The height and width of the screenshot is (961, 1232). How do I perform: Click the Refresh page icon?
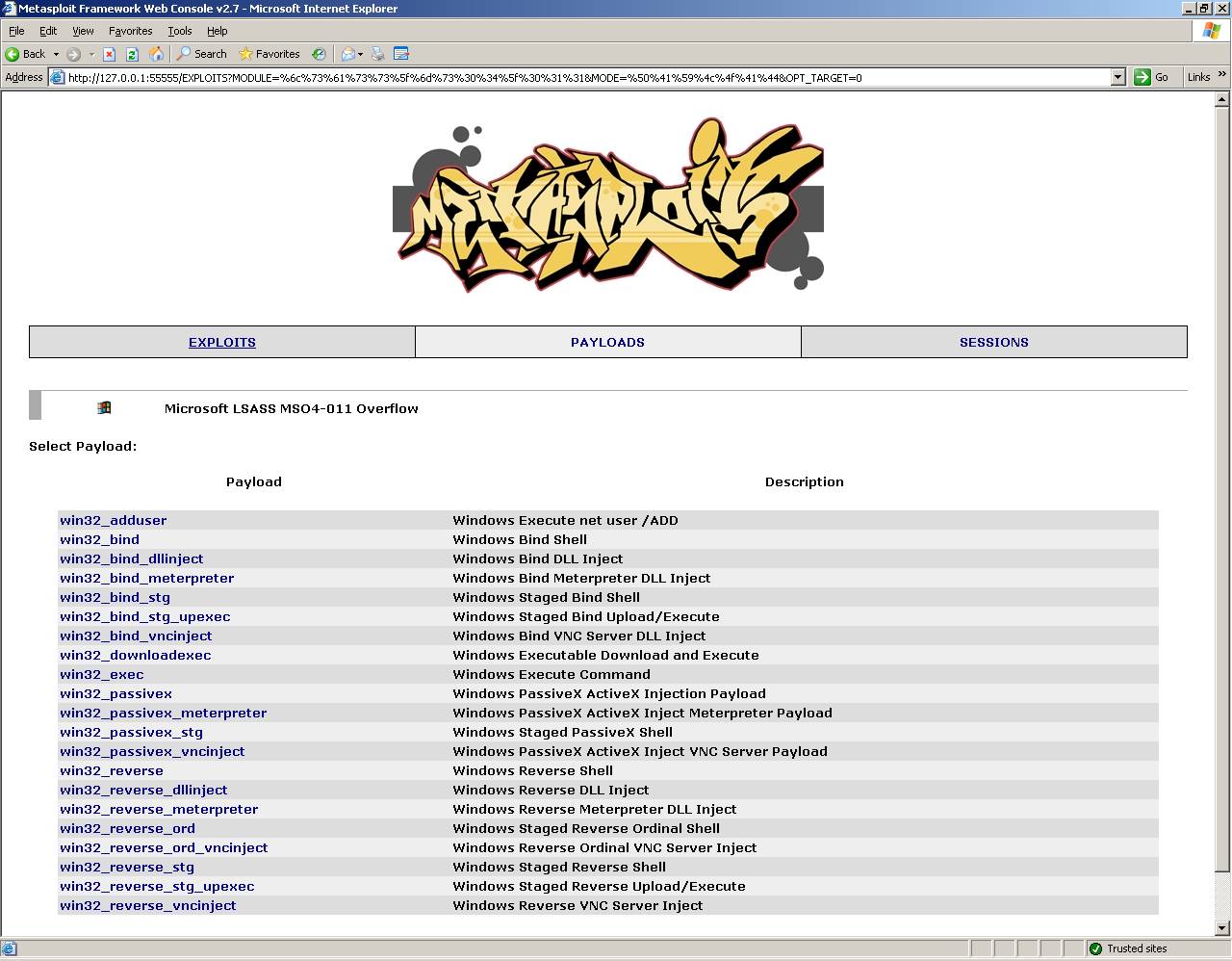point(133,54)
